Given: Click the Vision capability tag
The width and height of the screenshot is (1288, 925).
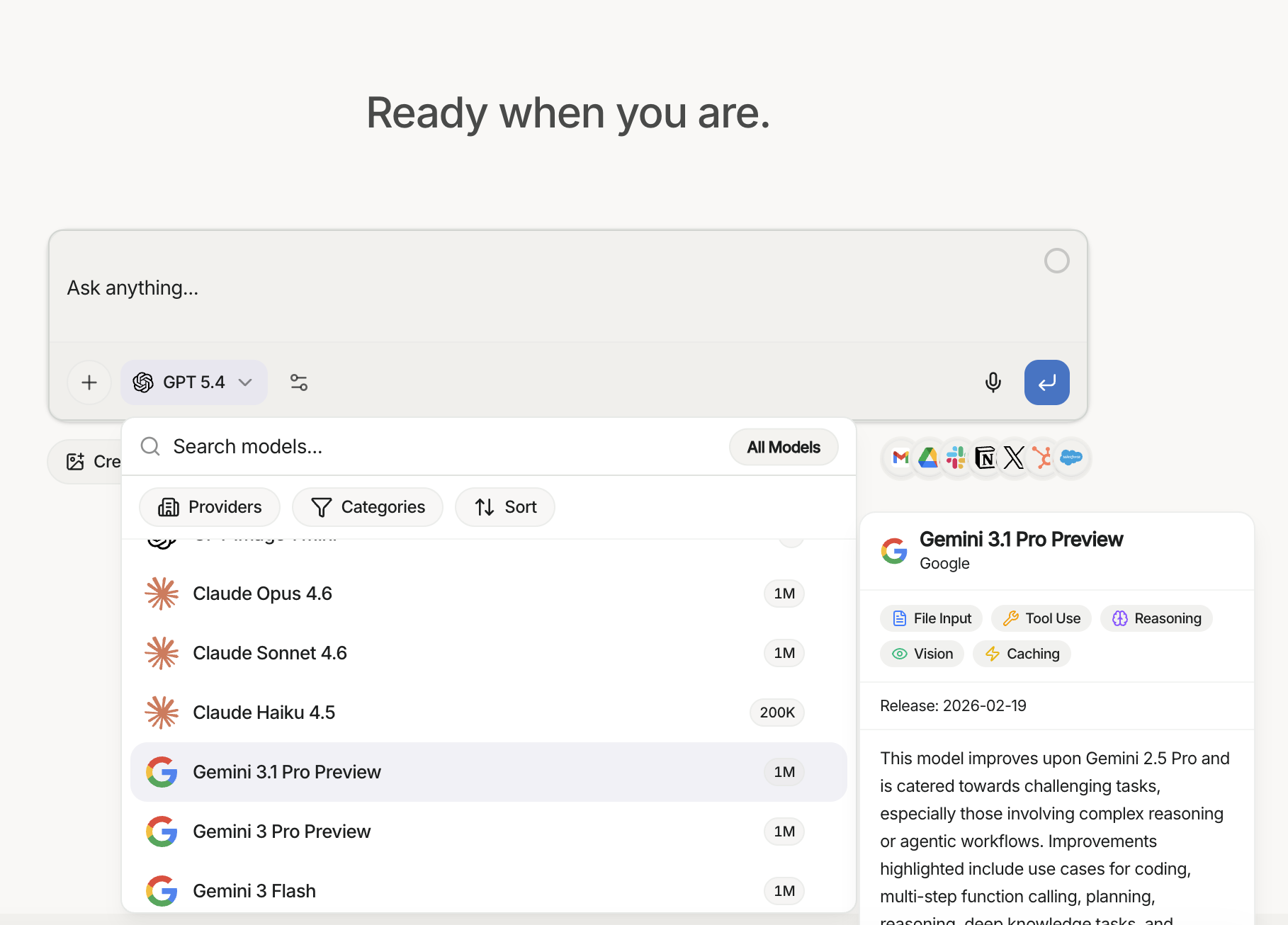Looking at the screenshot, I should coord(922,654).
